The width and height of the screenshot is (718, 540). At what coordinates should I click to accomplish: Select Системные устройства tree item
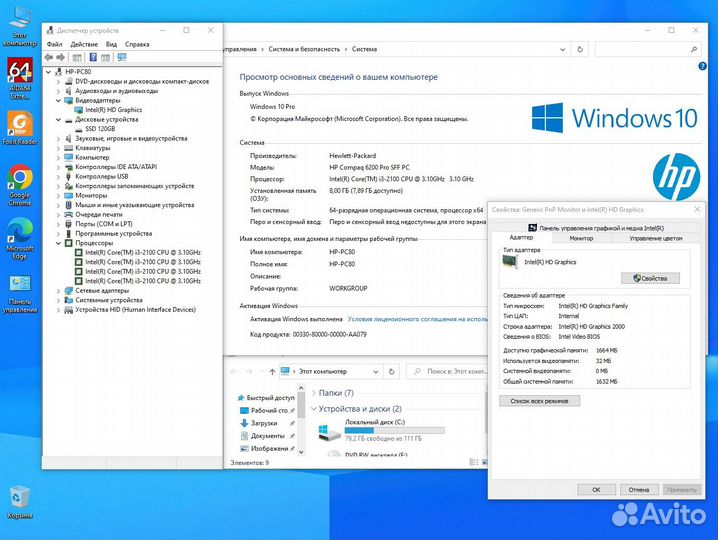coord(109,300)
